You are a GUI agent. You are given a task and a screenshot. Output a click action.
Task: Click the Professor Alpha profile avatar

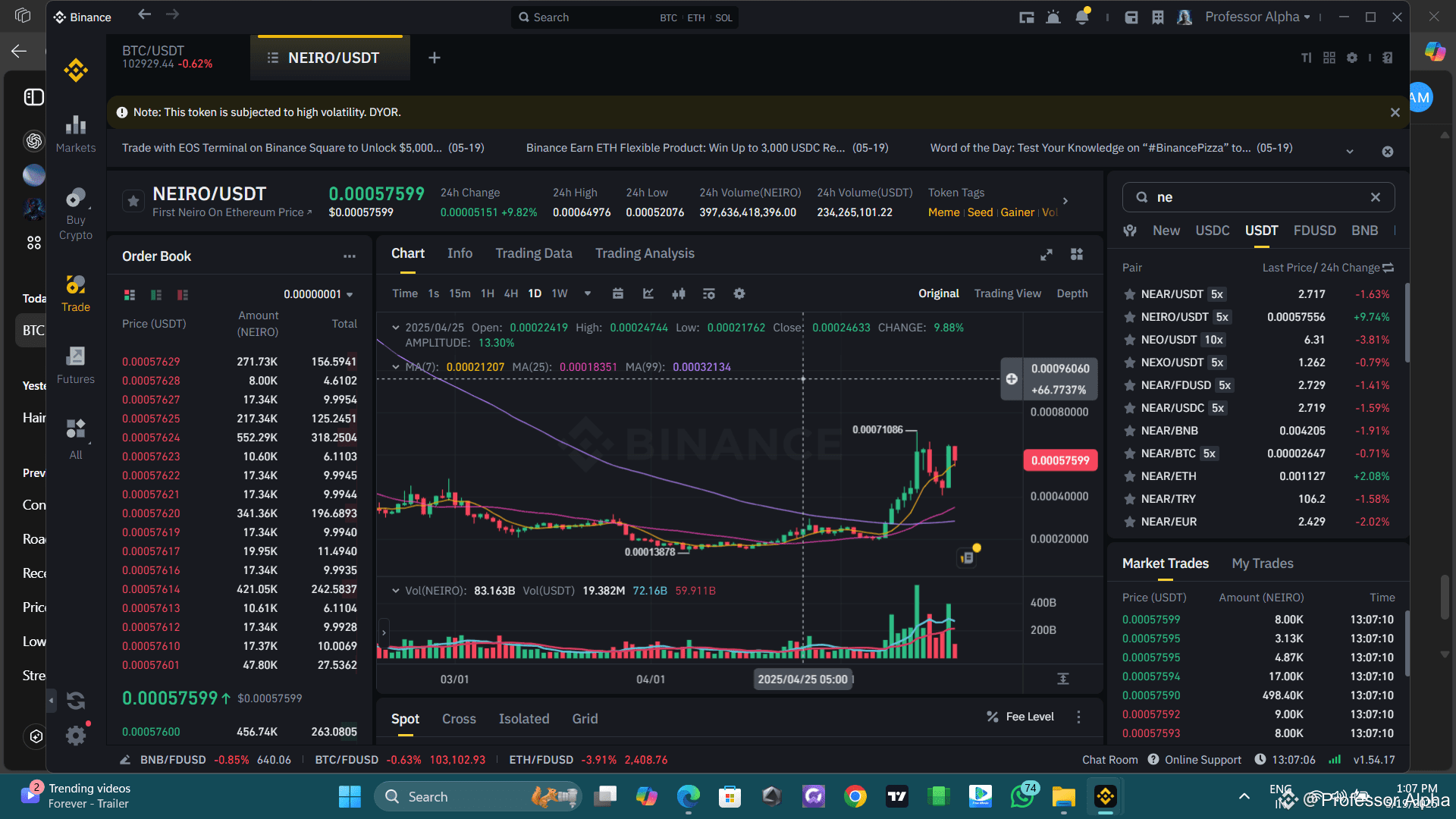click(1185, 17)
